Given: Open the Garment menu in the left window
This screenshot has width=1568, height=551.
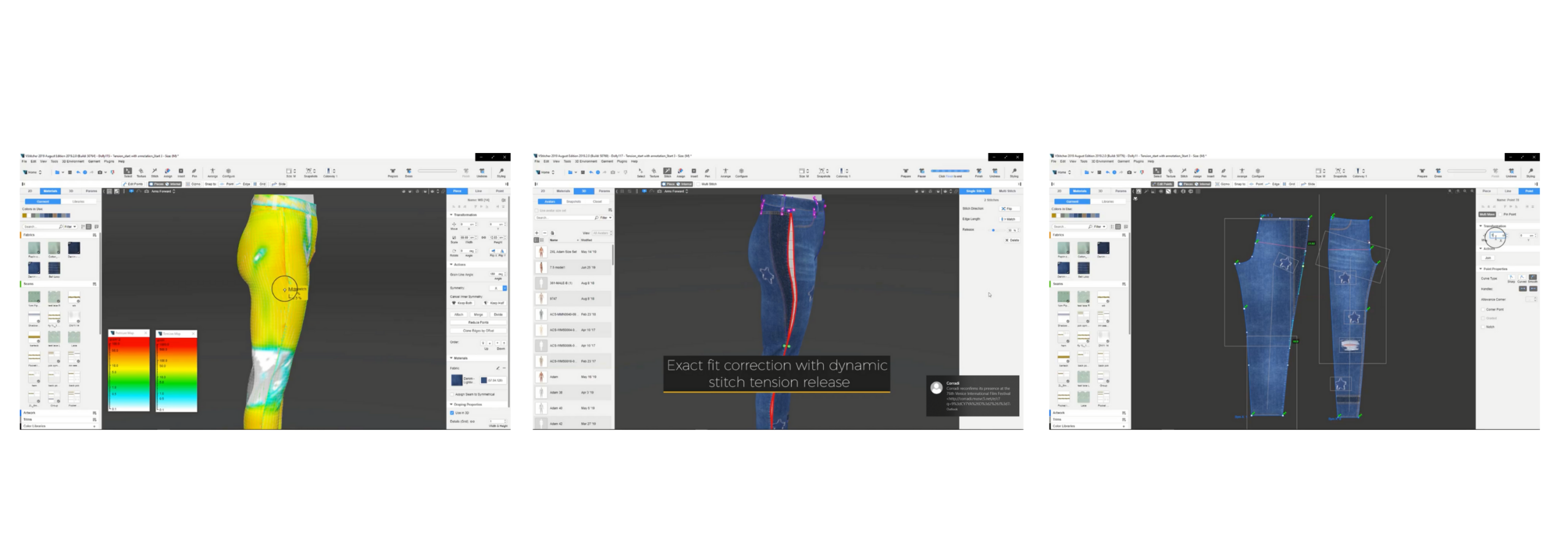Looking at the screenshot, I should 94,162.
